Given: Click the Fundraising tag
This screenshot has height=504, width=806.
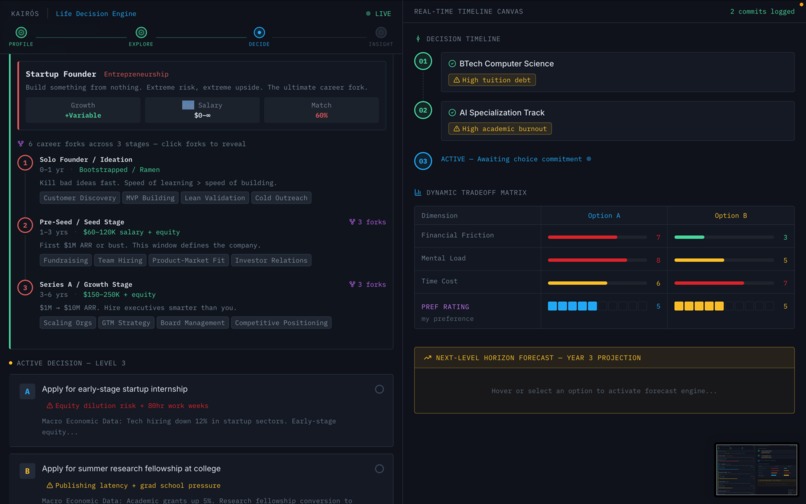Looking at the screenshot, I should tap(65, 260).
